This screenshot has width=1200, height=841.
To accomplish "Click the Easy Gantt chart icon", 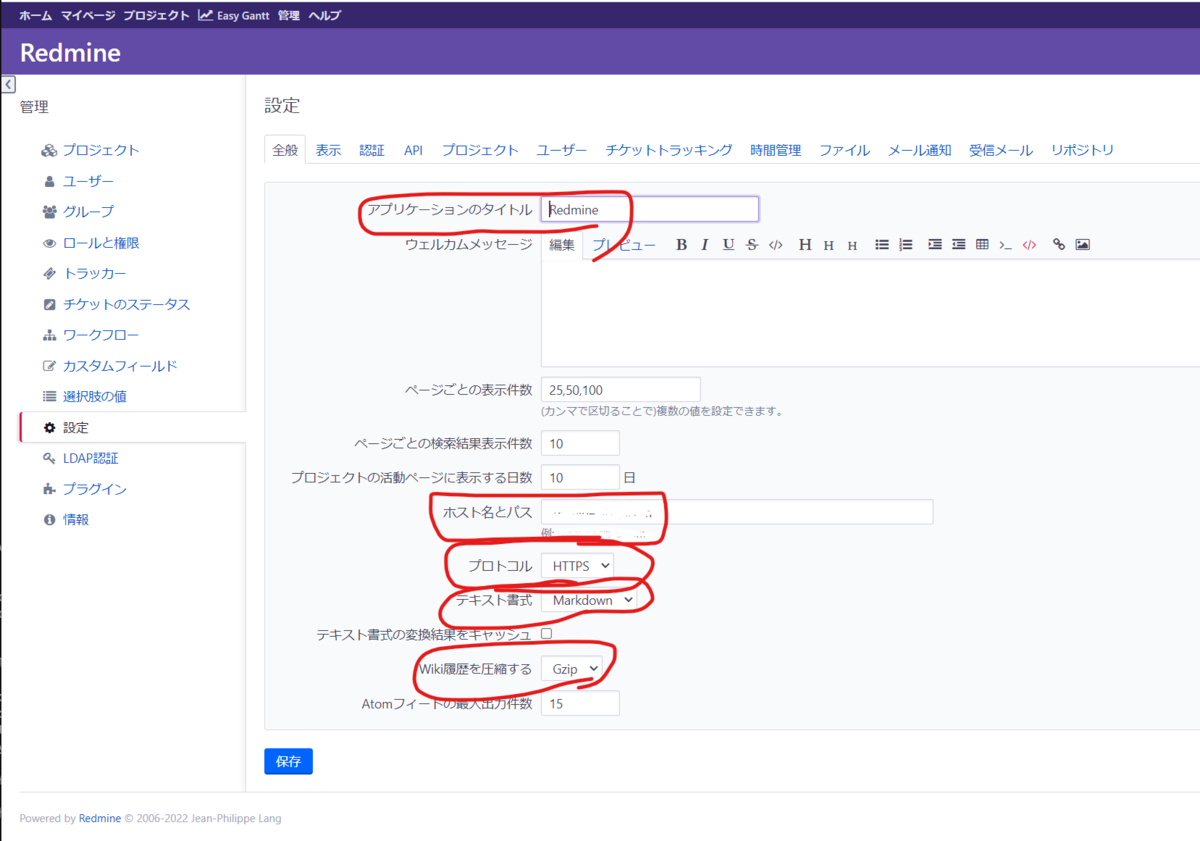I will click(x=205, y=15).
